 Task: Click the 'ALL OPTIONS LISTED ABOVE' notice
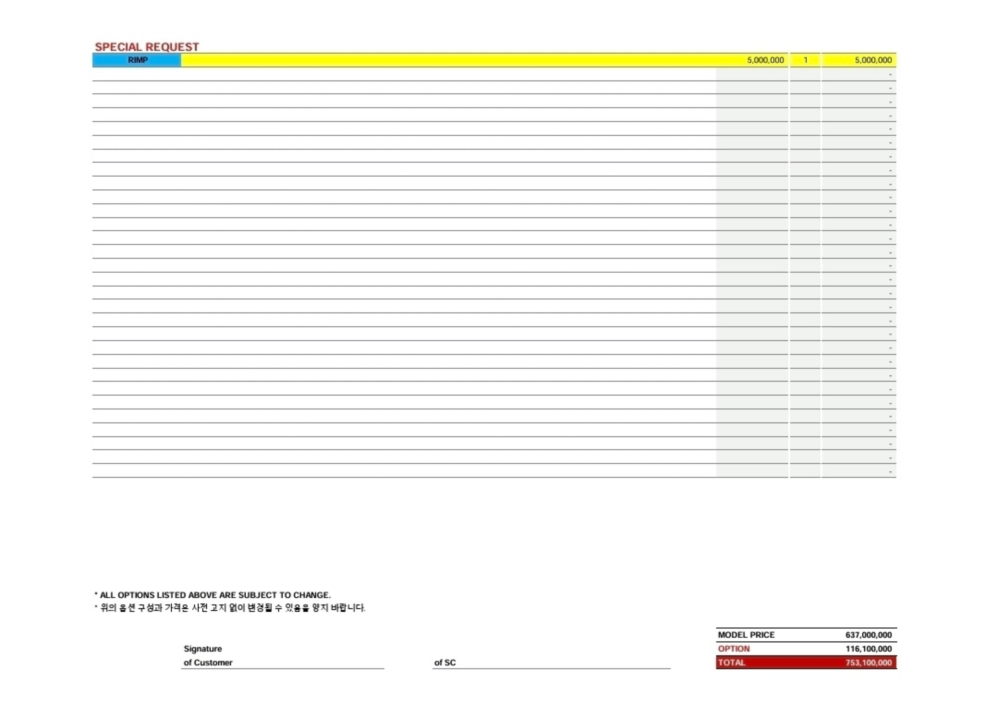point(212,595)
